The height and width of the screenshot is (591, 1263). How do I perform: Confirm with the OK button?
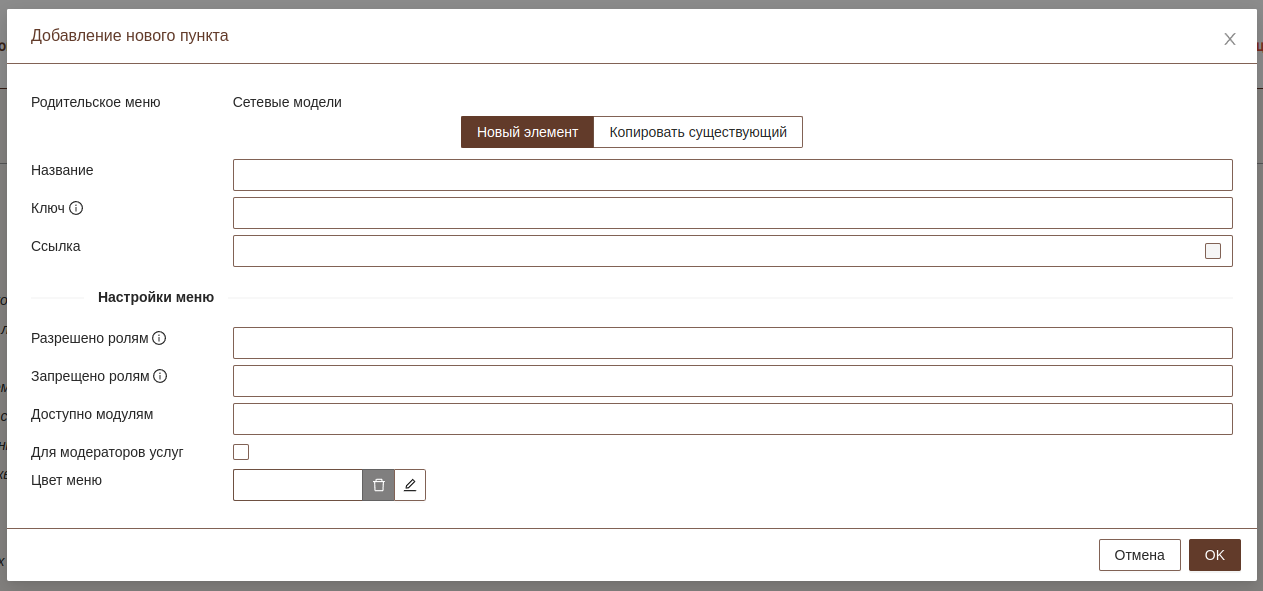[1214, 555]
